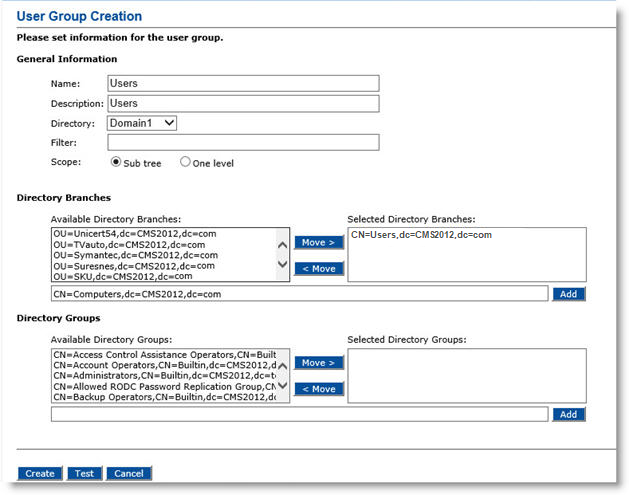Click scroll down arrow in Available Directory Groups
Viewport: 629px width, 495px height.
pos(282,385)
